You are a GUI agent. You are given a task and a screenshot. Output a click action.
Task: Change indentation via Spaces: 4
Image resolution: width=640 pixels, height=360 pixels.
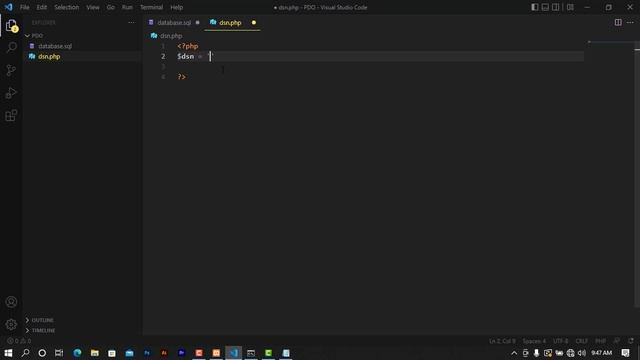coord(534,341)
